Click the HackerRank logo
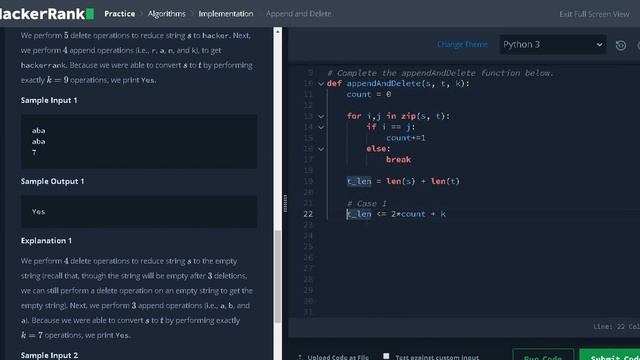640x360 pixels. click(x=47, y=13)
